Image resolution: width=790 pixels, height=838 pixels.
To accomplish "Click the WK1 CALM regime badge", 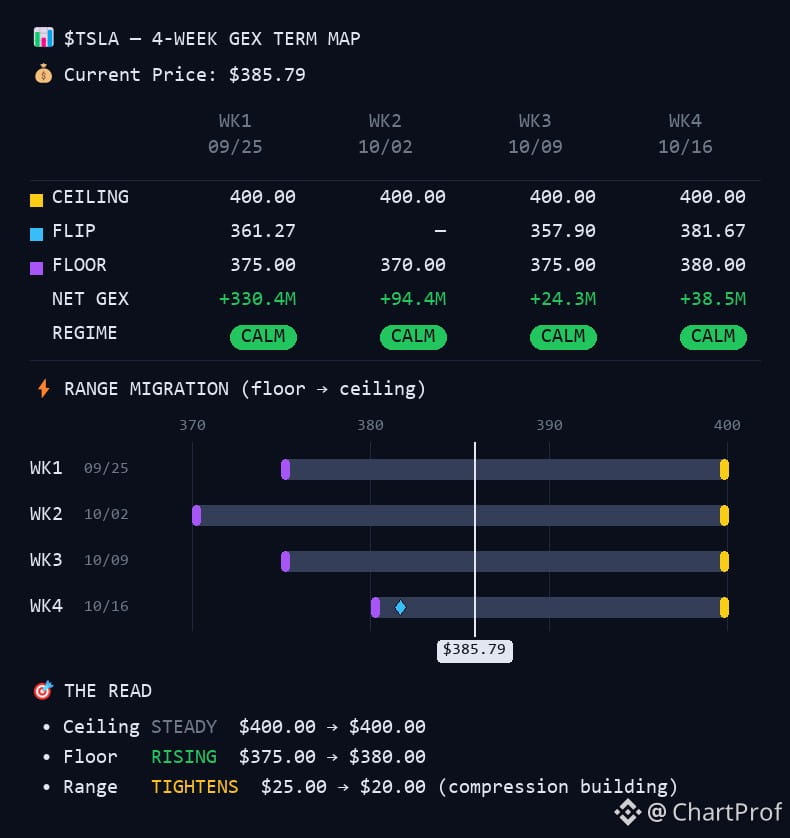I will pyautogui.click(x=263, y=337).
